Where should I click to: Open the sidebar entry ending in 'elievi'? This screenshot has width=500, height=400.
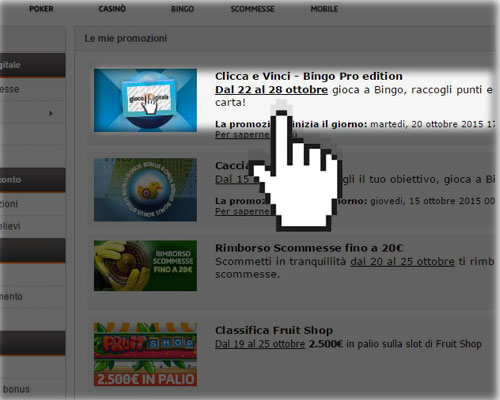pos(32,226)
